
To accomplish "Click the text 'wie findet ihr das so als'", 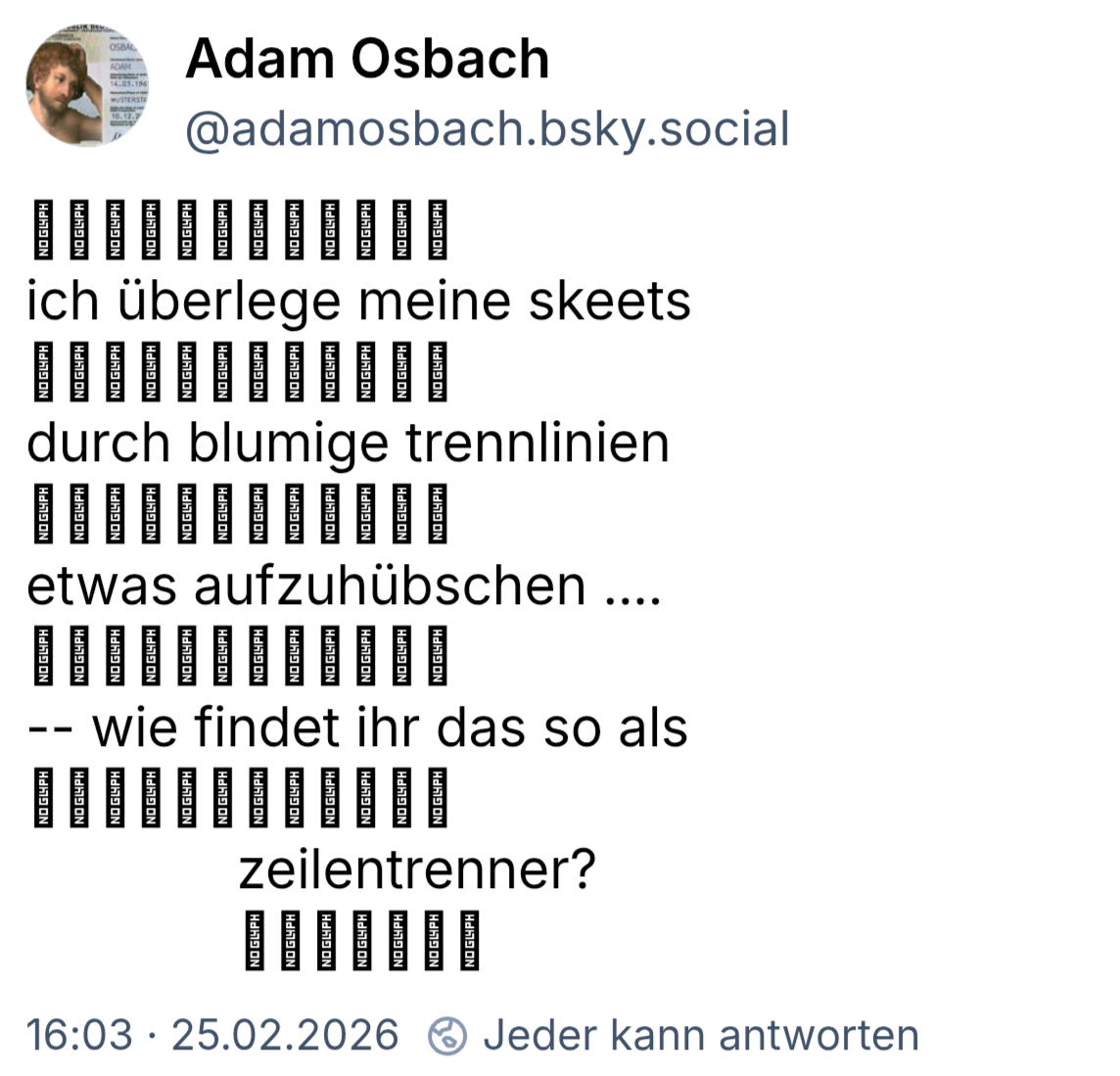I will click(x=390, y=727).
